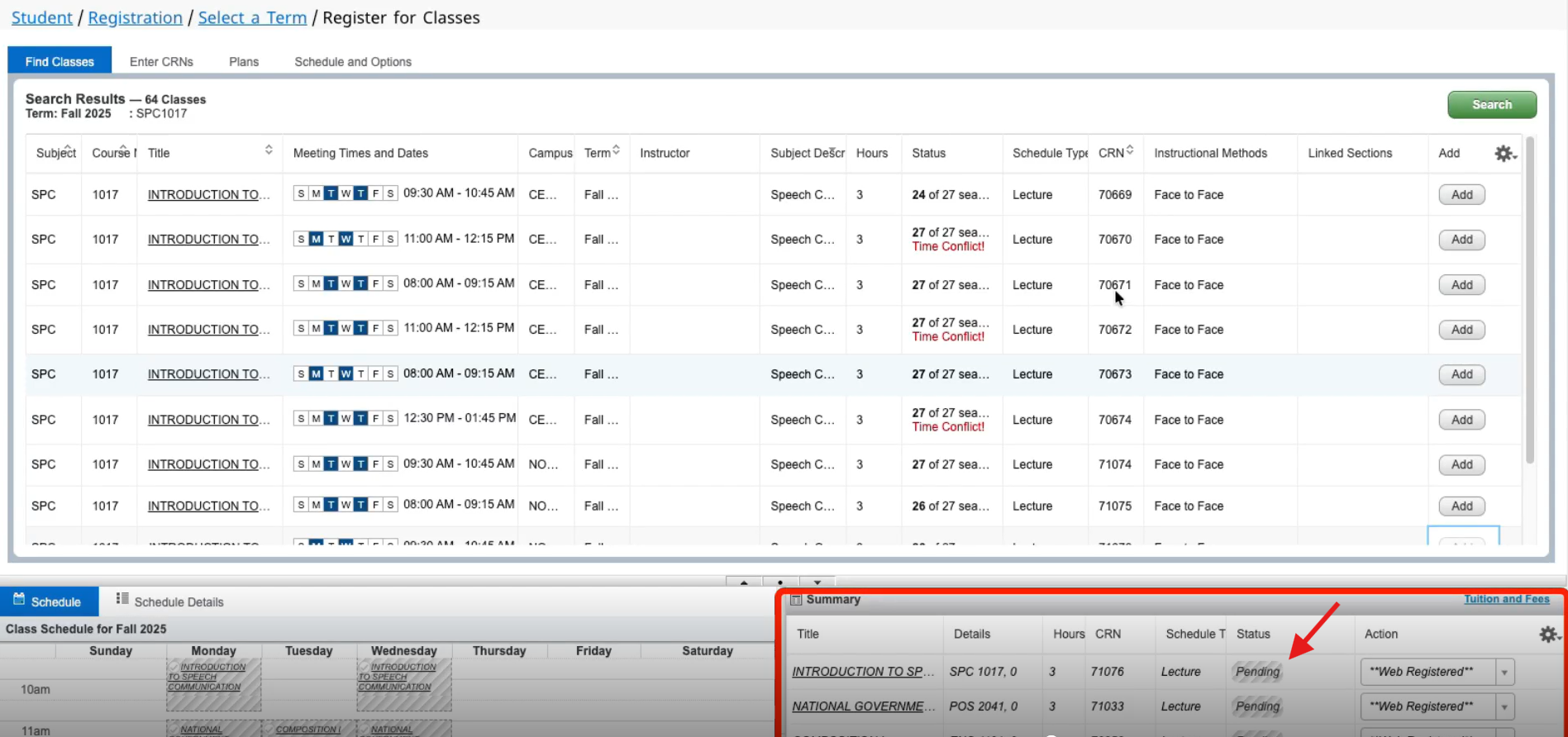Switch to Plans tab
The height and width of the screenshot is (737, 1568).
(244, 62)
